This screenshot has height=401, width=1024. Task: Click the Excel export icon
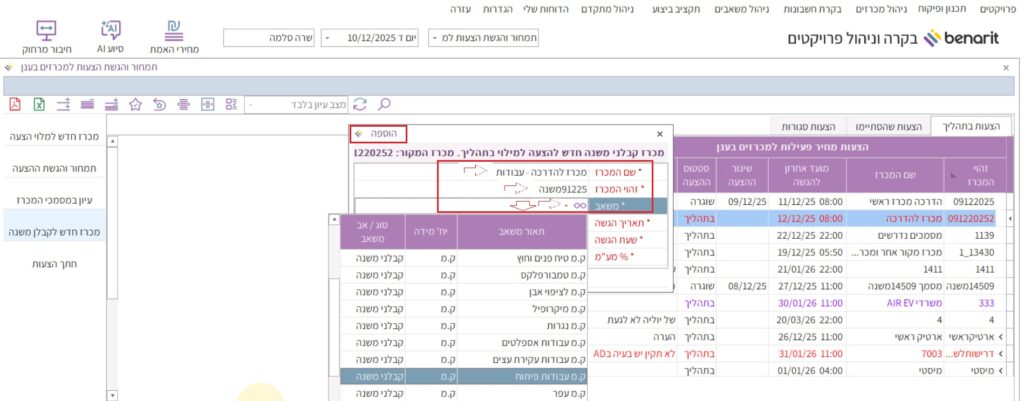(x=39, y=104)
